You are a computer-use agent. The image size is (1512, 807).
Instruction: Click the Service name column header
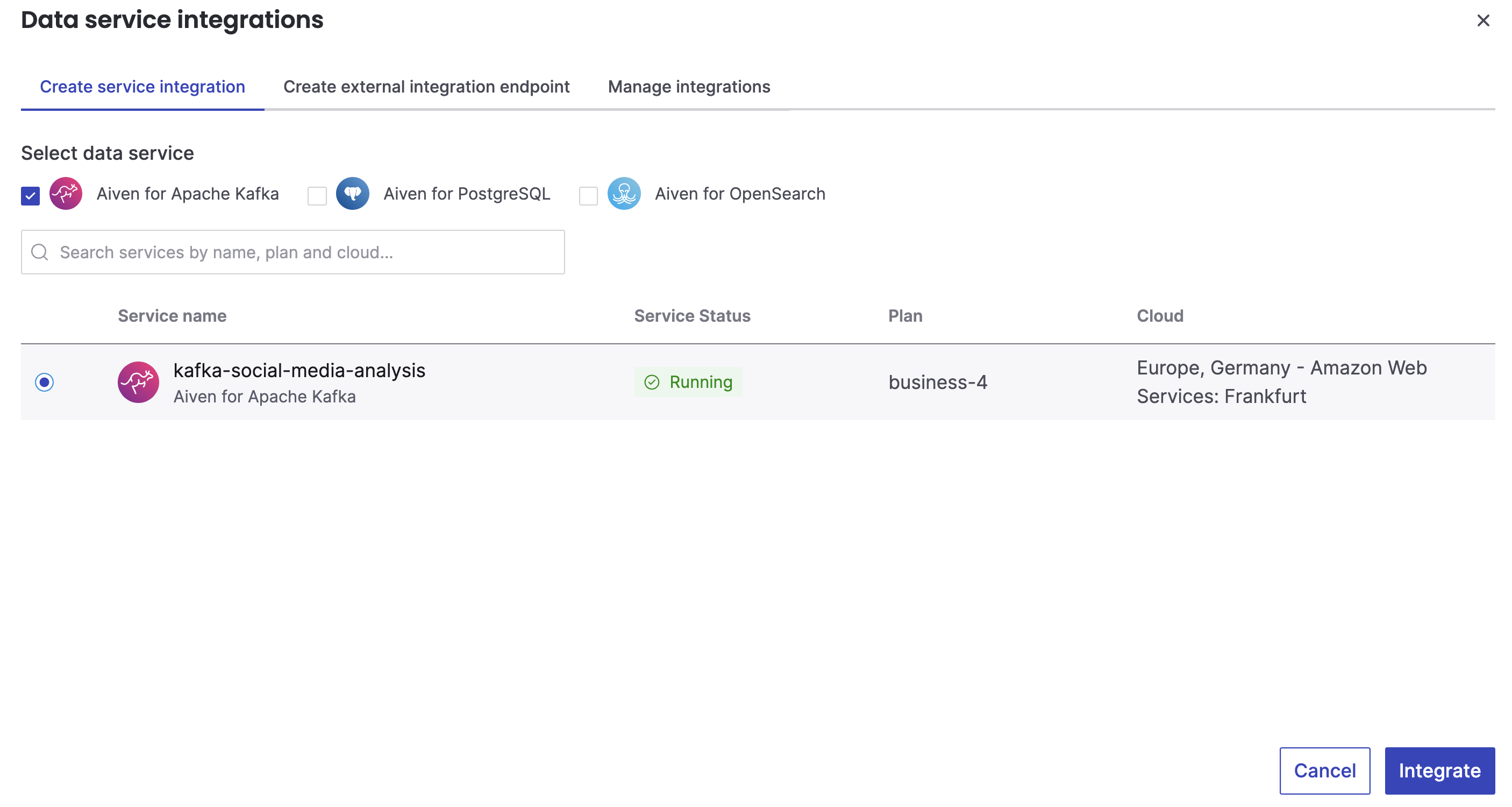tap(172, 315)
